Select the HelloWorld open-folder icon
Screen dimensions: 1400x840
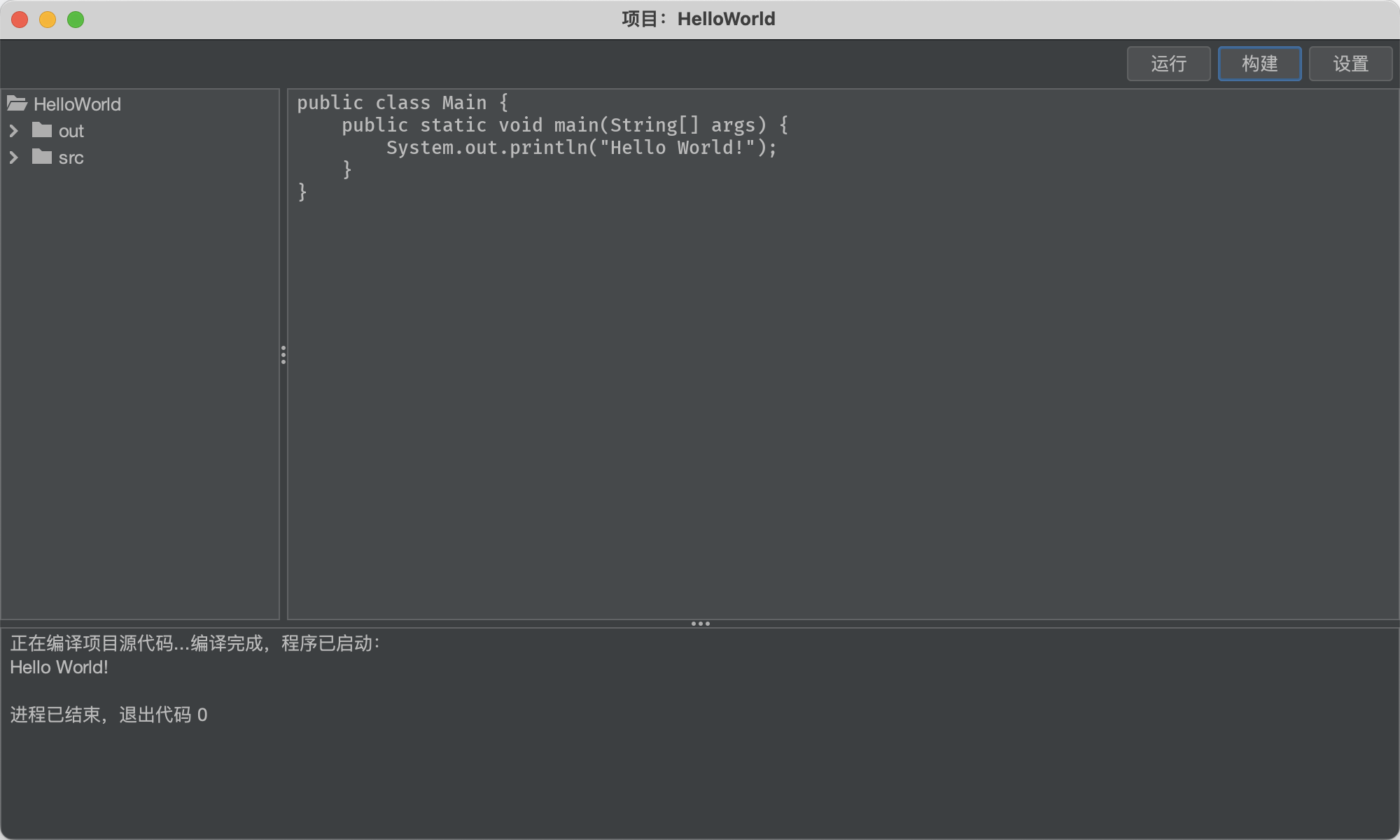[x=17, y=104]
